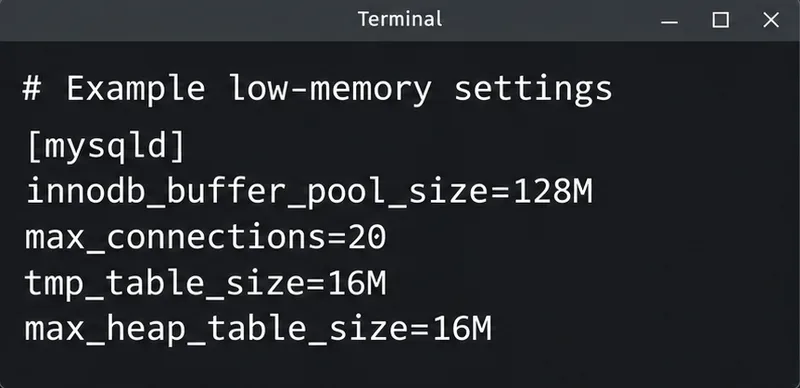Click the max_connections setting line

(206, 237)
